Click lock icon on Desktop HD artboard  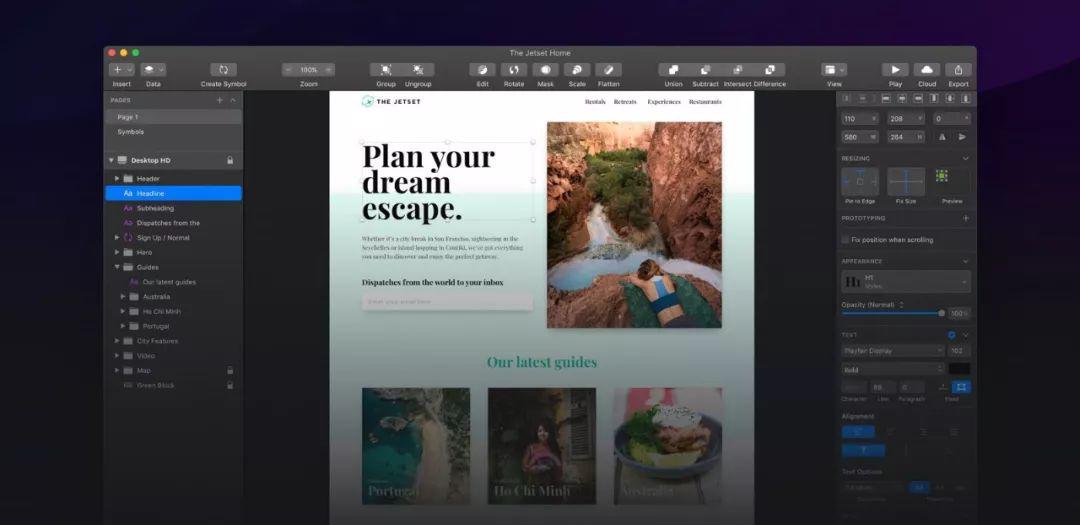tap(230, 161)
